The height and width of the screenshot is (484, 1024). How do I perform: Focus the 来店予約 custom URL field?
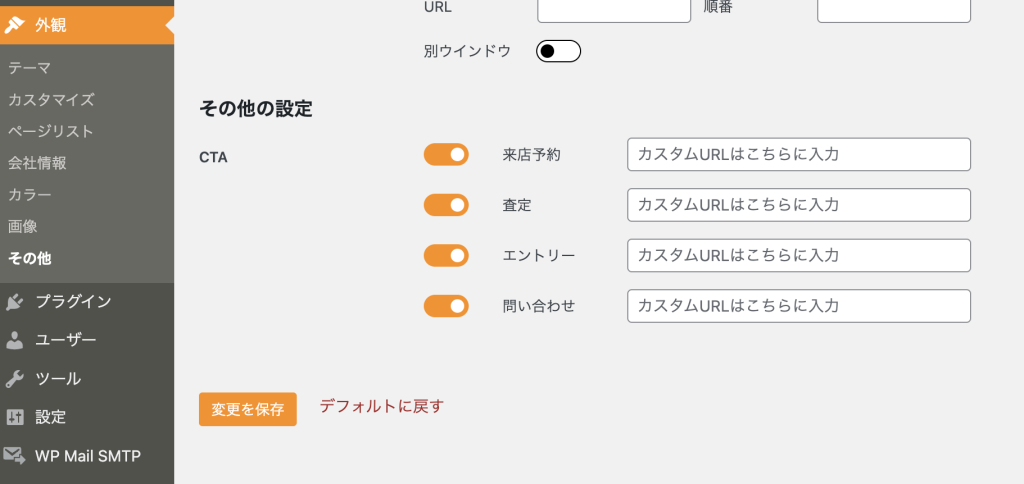click(x=799, y=154)
